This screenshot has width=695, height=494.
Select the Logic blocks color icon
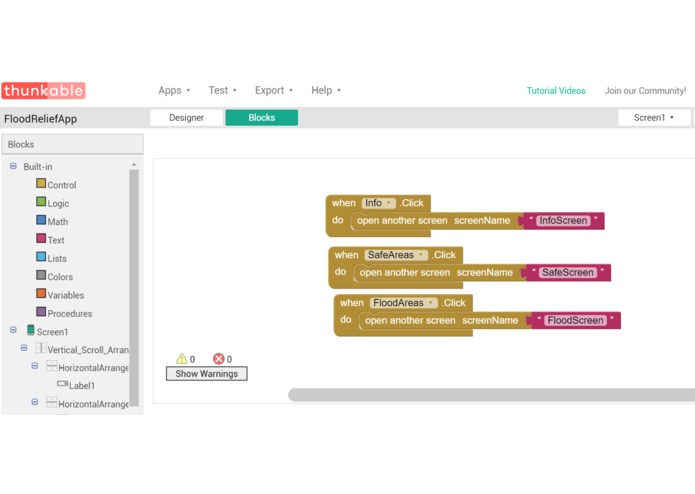[41, 202]
